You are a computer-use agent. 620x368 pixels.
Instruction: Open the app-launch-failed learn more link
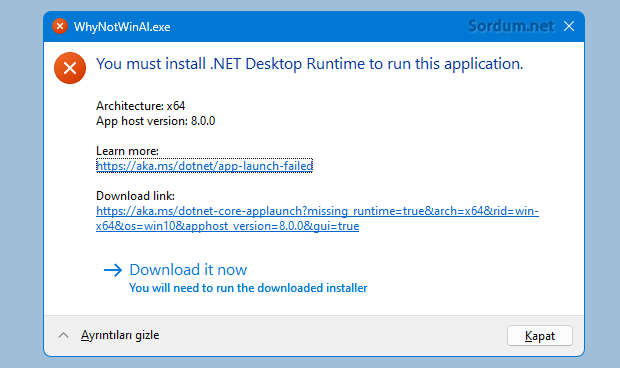point(204,166)
